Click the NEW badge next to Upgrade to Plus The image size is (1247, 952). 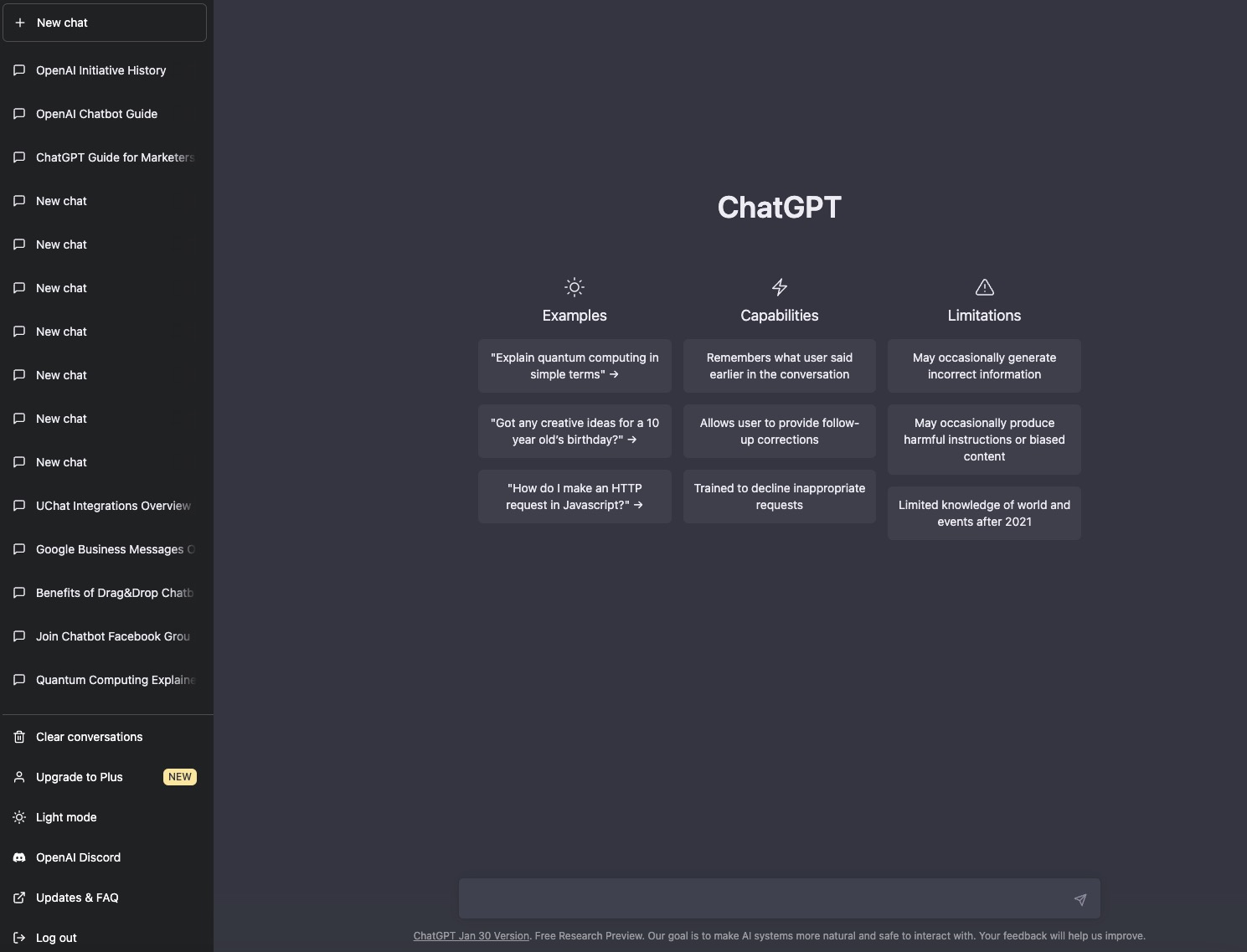179,777
